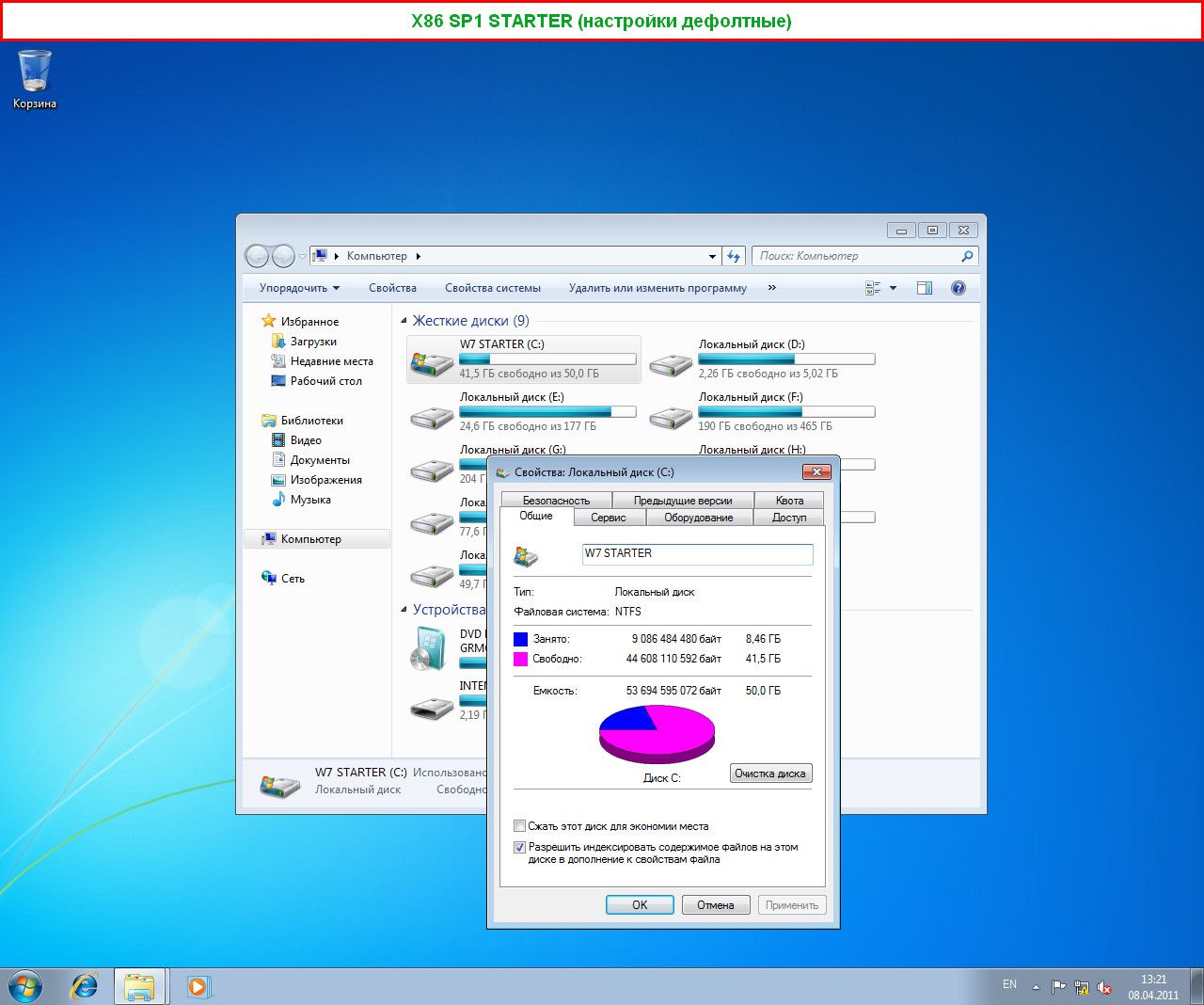Click the drive icon in Properties dialog
The height and width of the screenshot is (1005, 1204).
pos(526,556)
